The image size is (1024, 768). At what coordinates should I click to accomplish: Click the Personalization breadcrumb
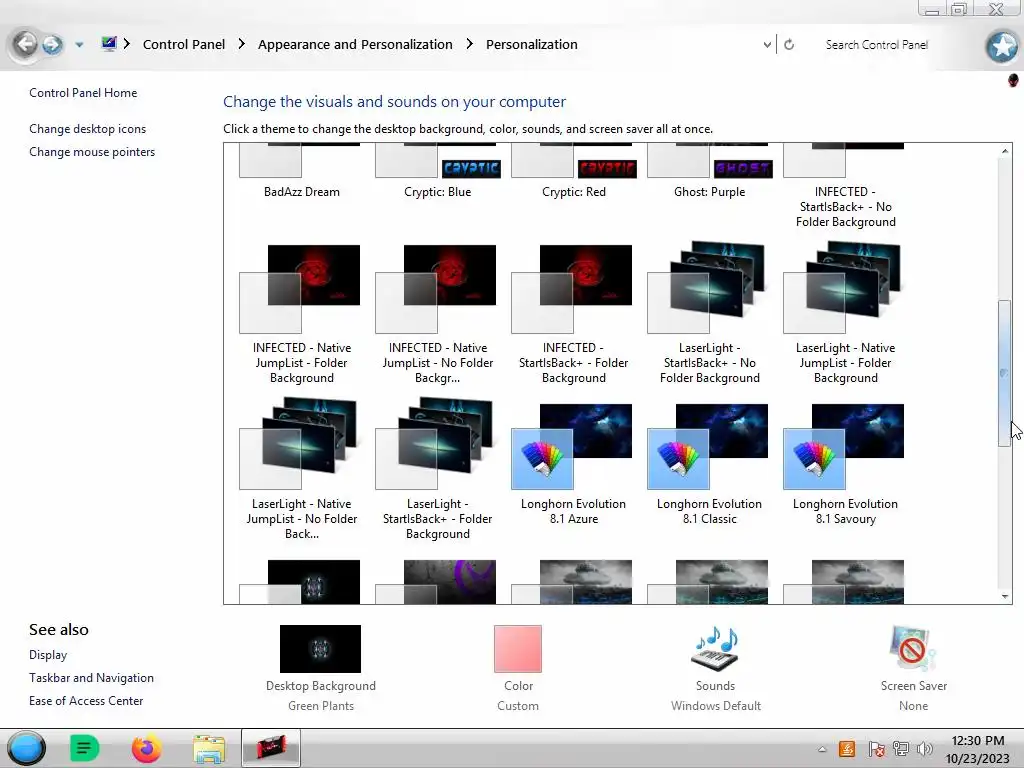click(532, 44)
